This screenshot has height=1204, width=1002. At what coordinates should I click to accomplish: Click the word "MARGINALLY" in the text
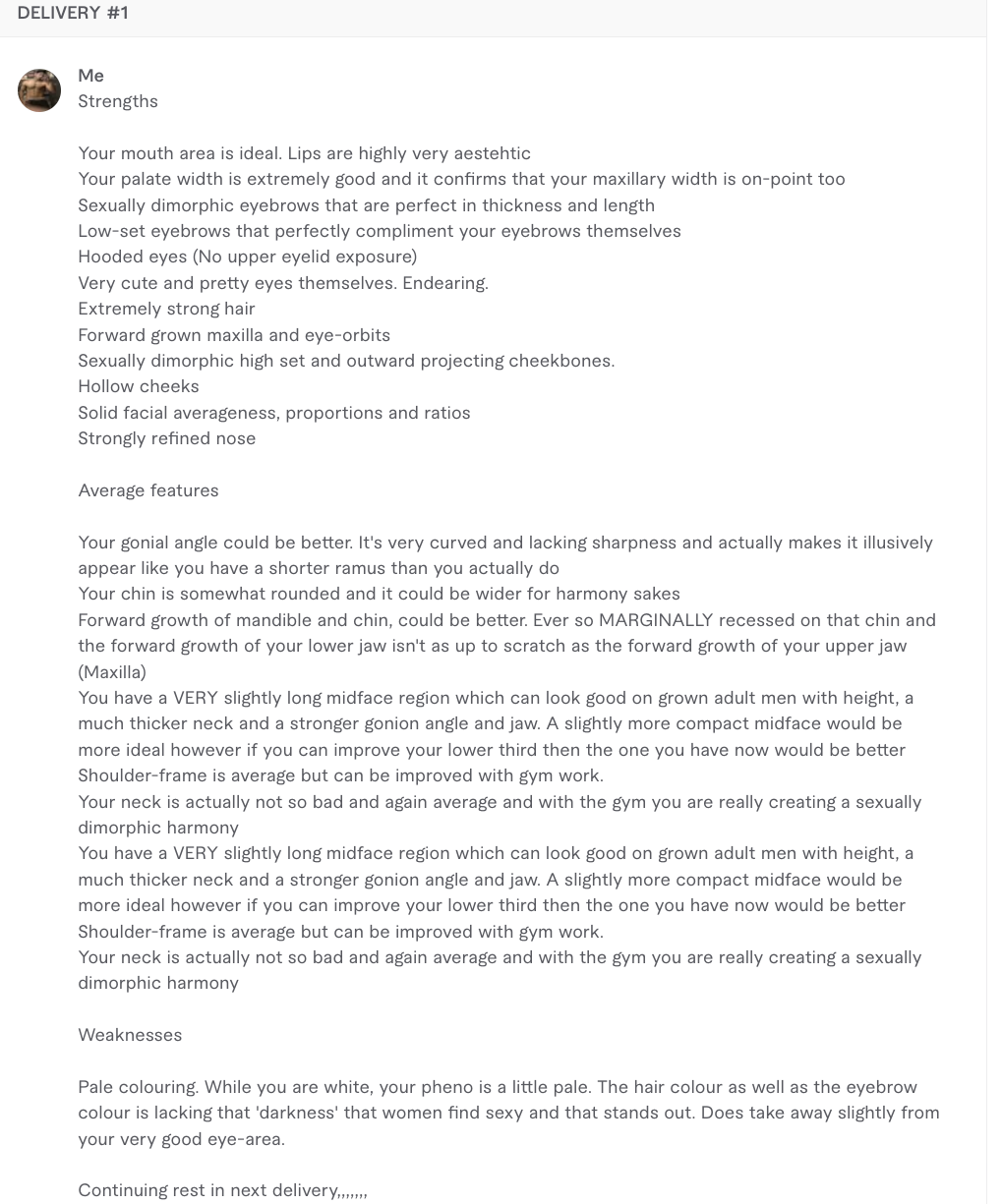655,620
